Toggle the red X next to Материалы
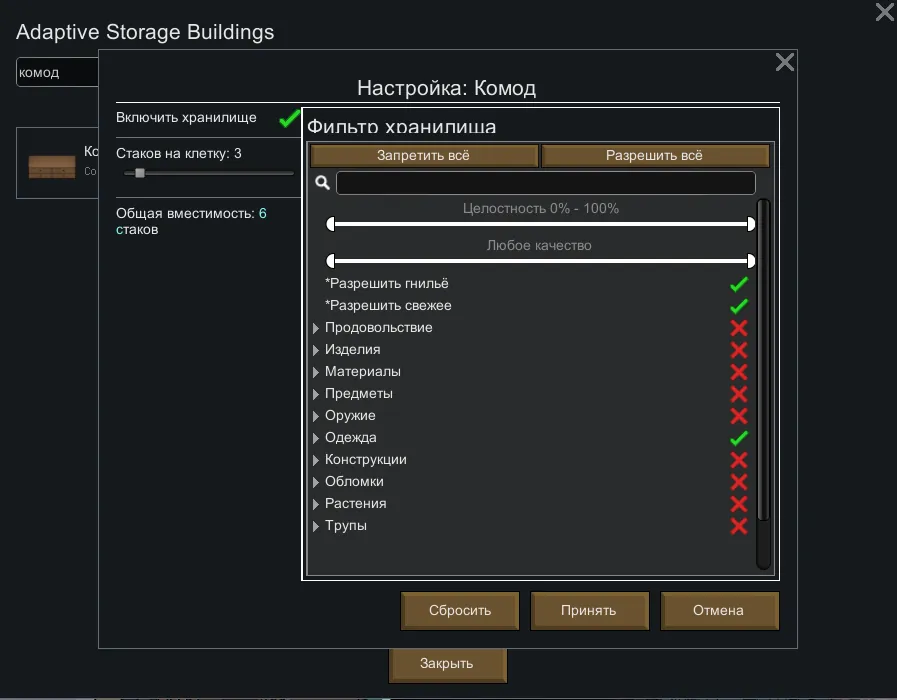The width and height of the screenshot is (897, 700). coord(739,372)
